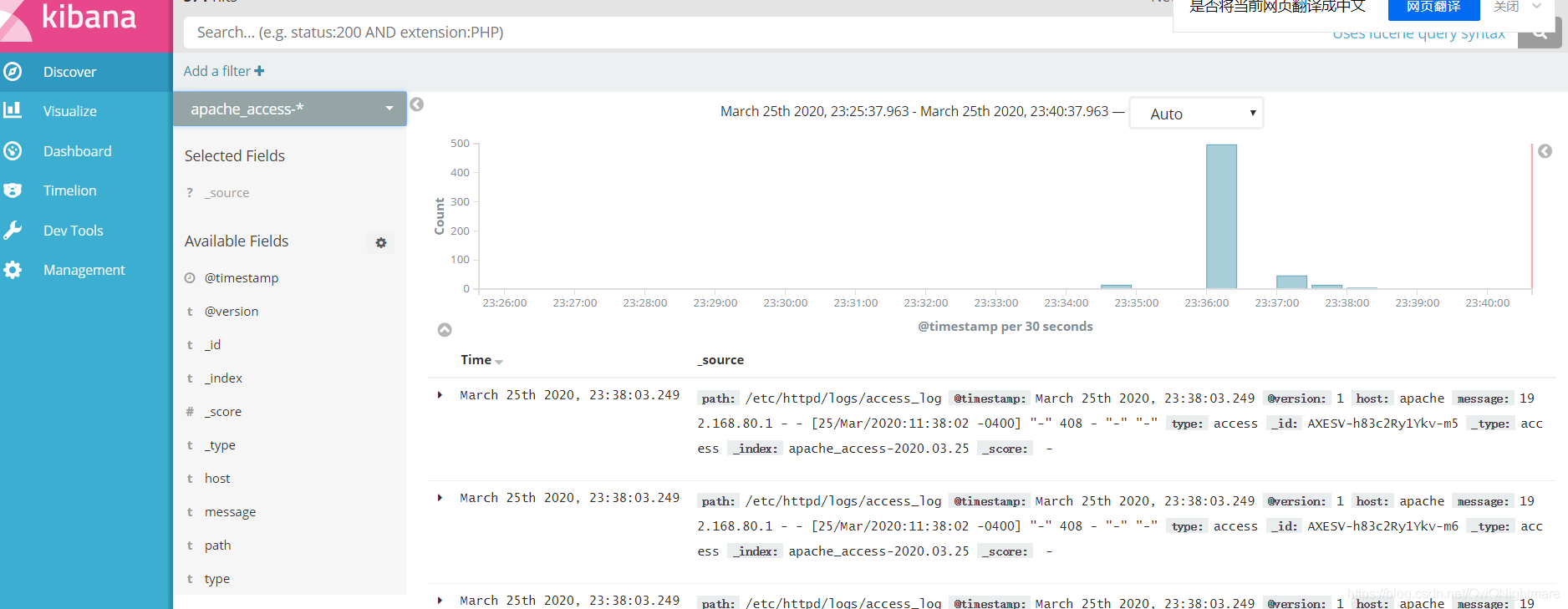Select the path field
1568x609 pixels.
point(217,545)
